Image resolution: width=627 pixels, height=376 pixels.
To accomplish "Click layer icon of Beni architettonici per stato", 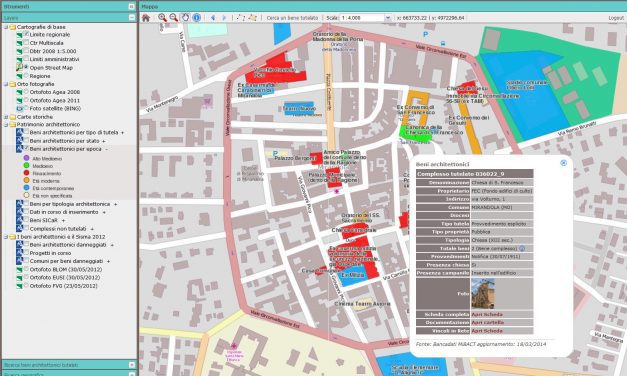I will tap(19, 141).
